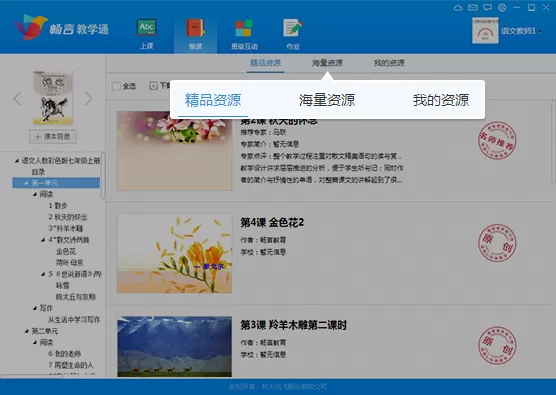The image size is (556, 395).
Task: Click the teacher avatar picture
Action: [x=485, y=31]
